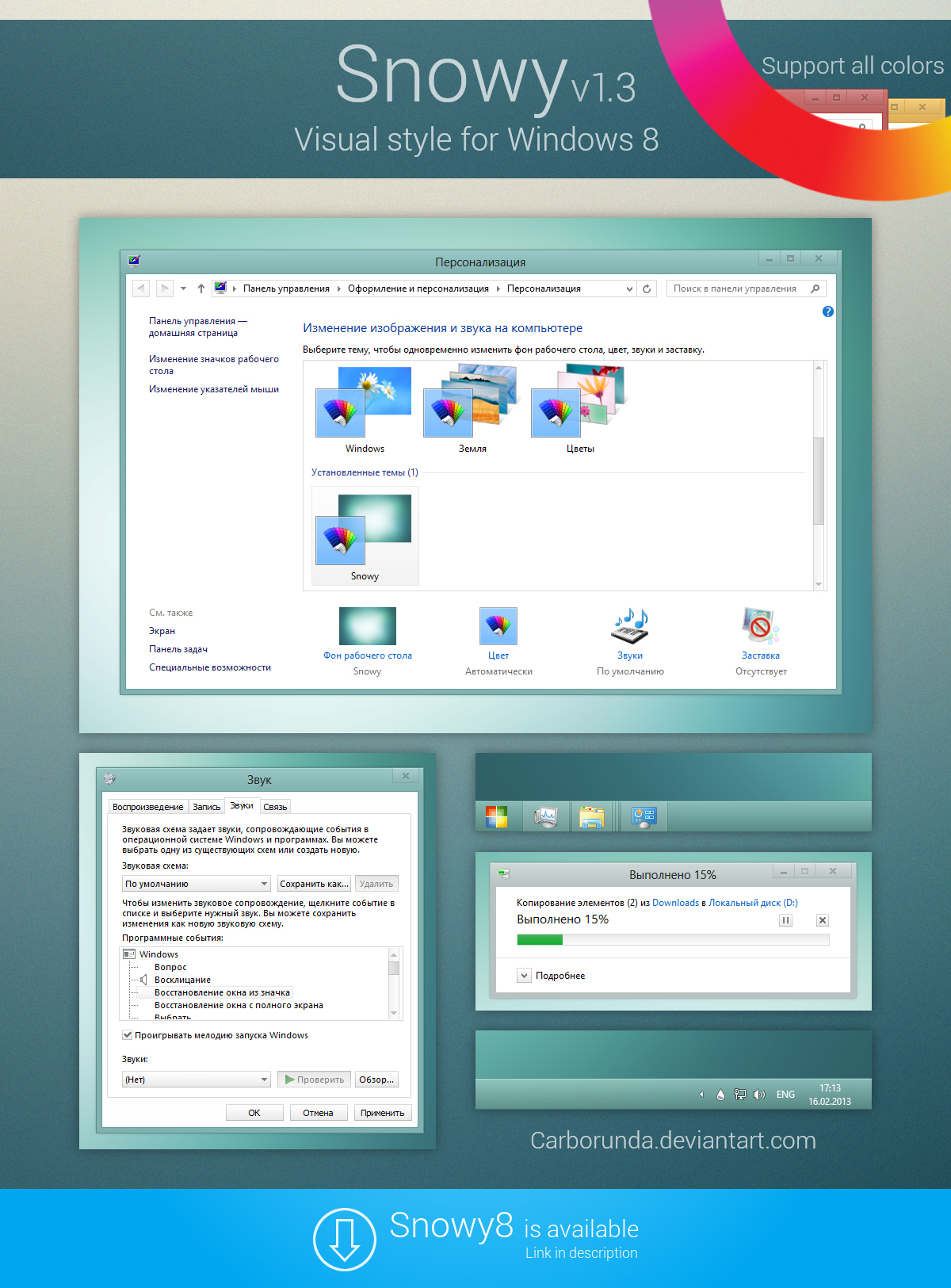Click themes list scrollbar down arrow
The height and width of the screenshot is (1288, 951).
[x=819, y=584]
